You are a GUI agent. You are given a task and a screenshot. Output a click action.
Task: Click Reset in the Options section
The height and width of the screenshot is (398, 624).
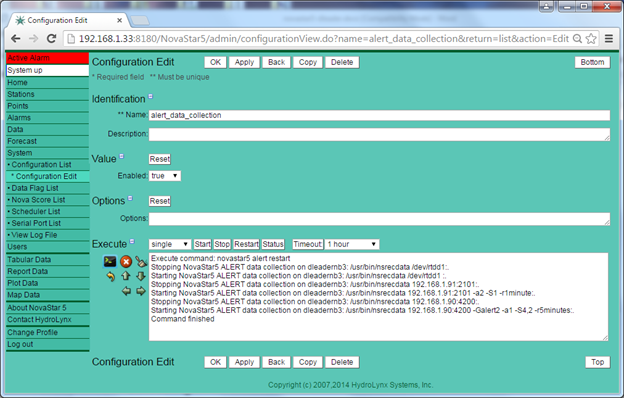(160, 201)
